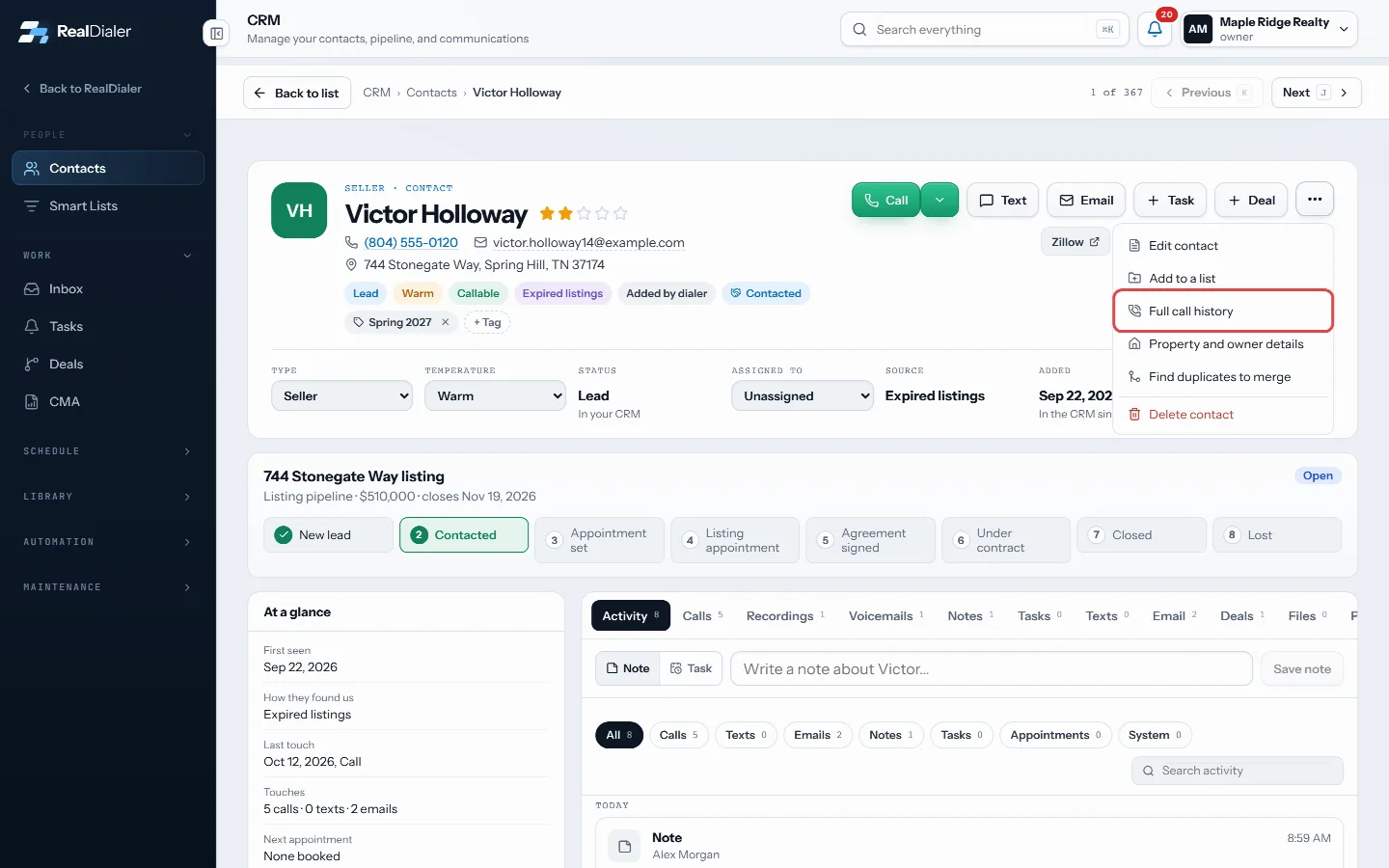Switch to the Voicemails tab
Image resolution: width=1389 pixels, height=868 pixels.
point(885,615)
